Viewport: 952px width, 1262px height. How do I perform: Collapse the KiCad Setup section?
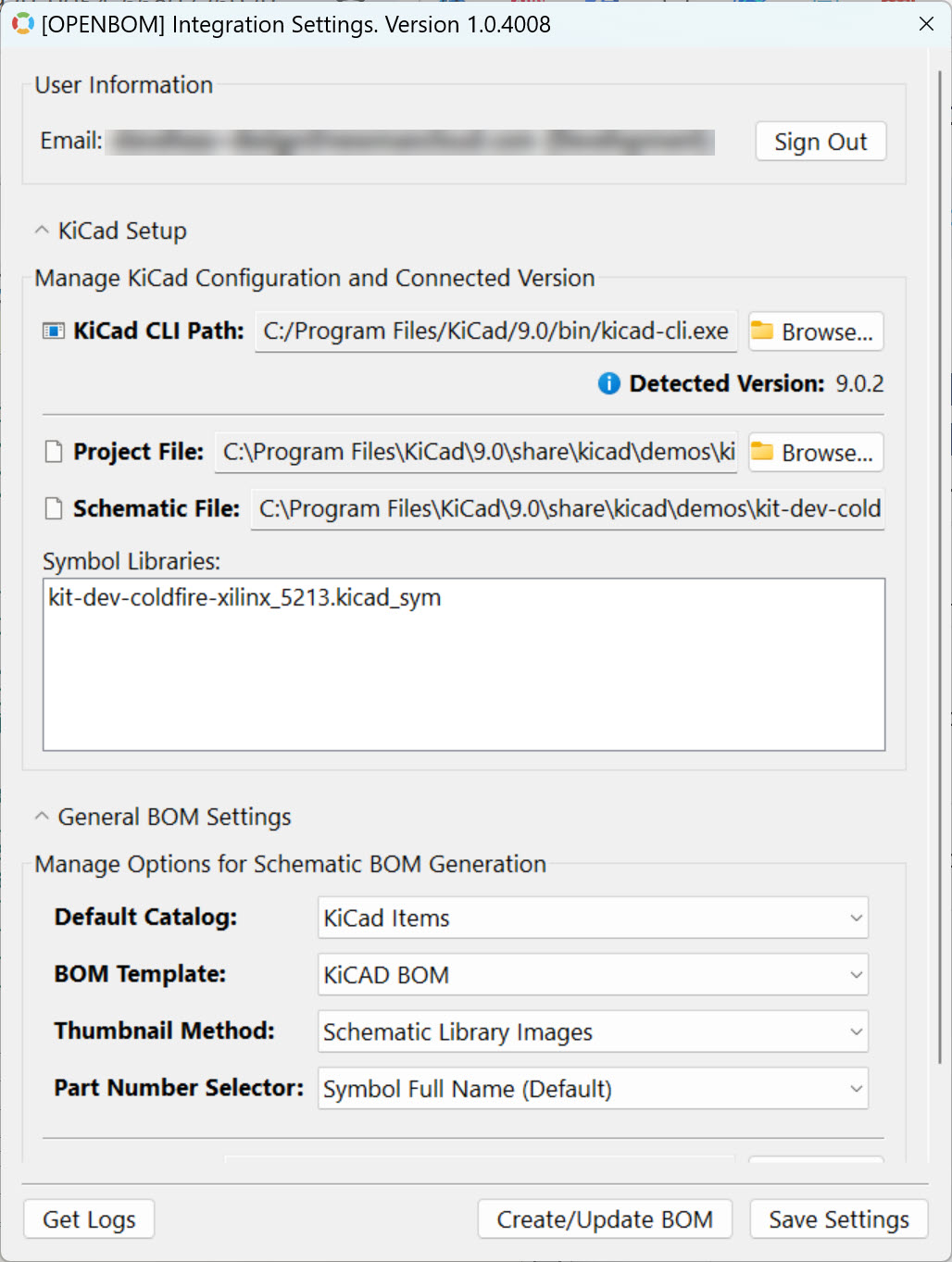pyautogui.click(x=42, y=231)
